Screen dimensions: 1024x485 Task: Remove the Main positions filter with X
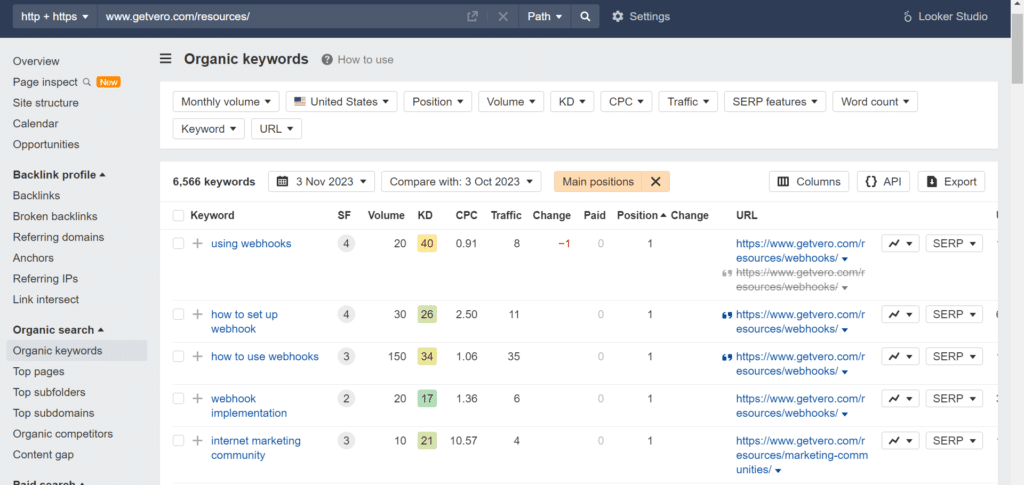click(x=656, y=181)
